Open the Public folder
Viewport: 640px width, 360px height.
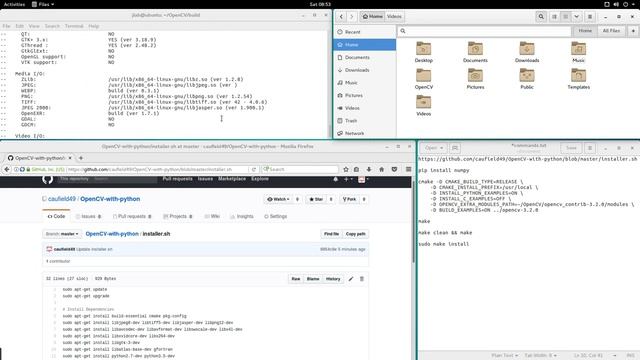click(x=527, y=79)
